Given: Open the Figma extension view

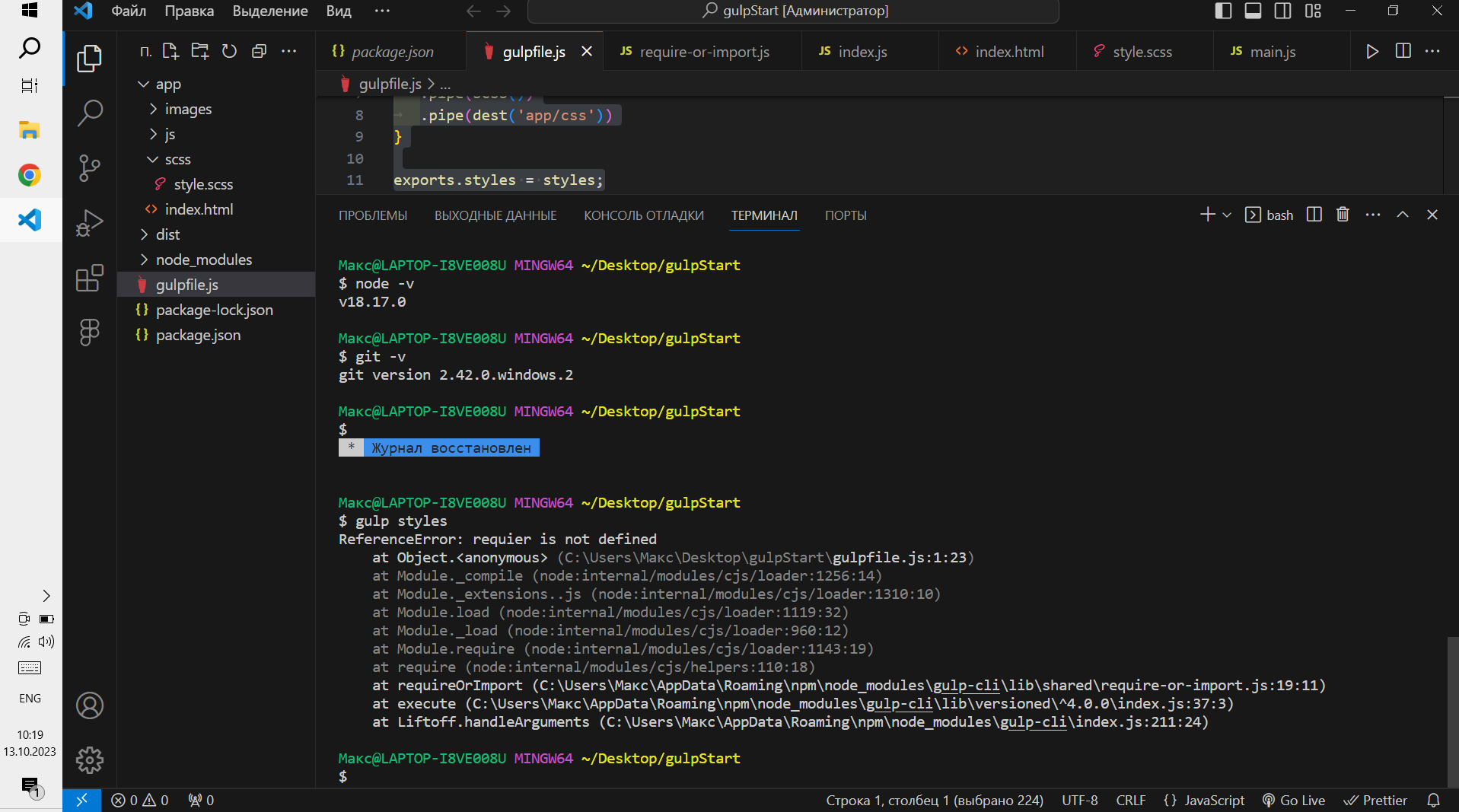Looking at the screenshot, I should [x=90, y=333].
